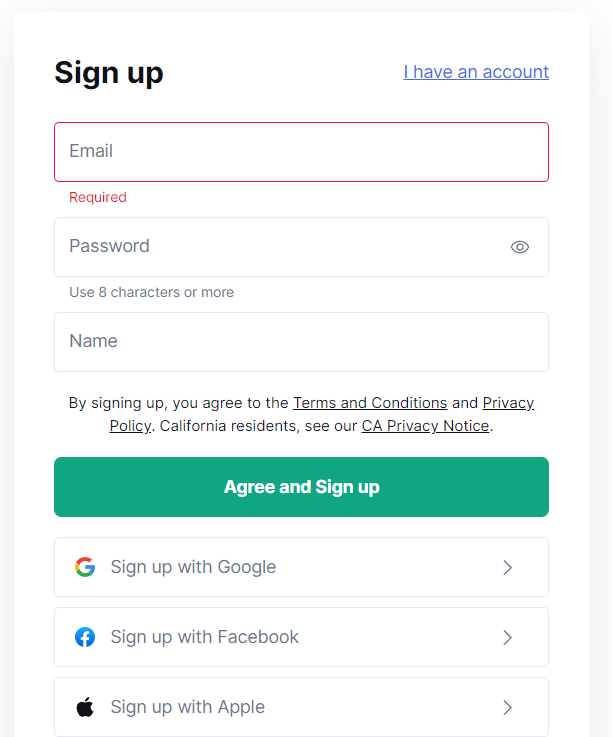Screen dimensions: 612x737
Task: Click the Google logo icon
Action: [x=85, y=567]
